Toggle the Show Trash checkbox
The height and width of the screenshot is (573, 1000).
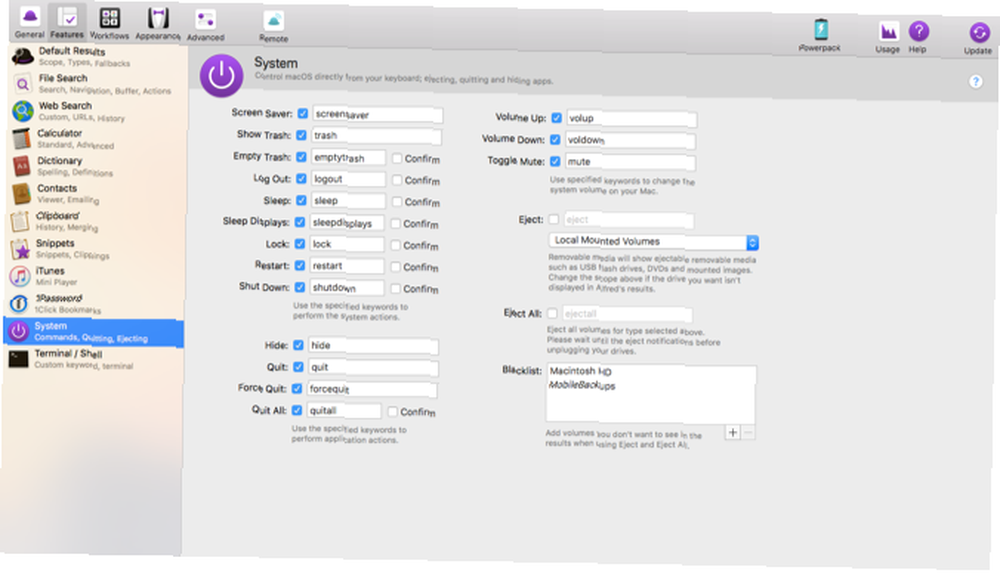302,135
